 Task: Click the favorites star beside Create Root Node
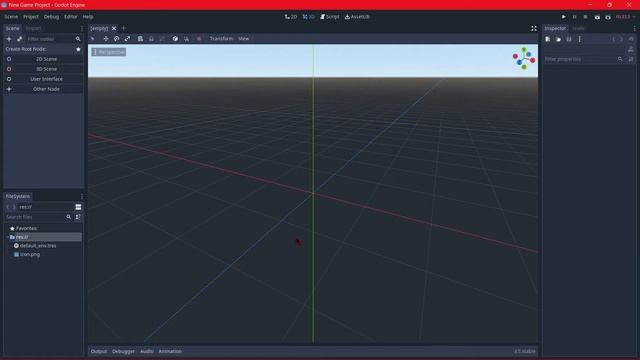pyautogui.click(x=78, y=49)
